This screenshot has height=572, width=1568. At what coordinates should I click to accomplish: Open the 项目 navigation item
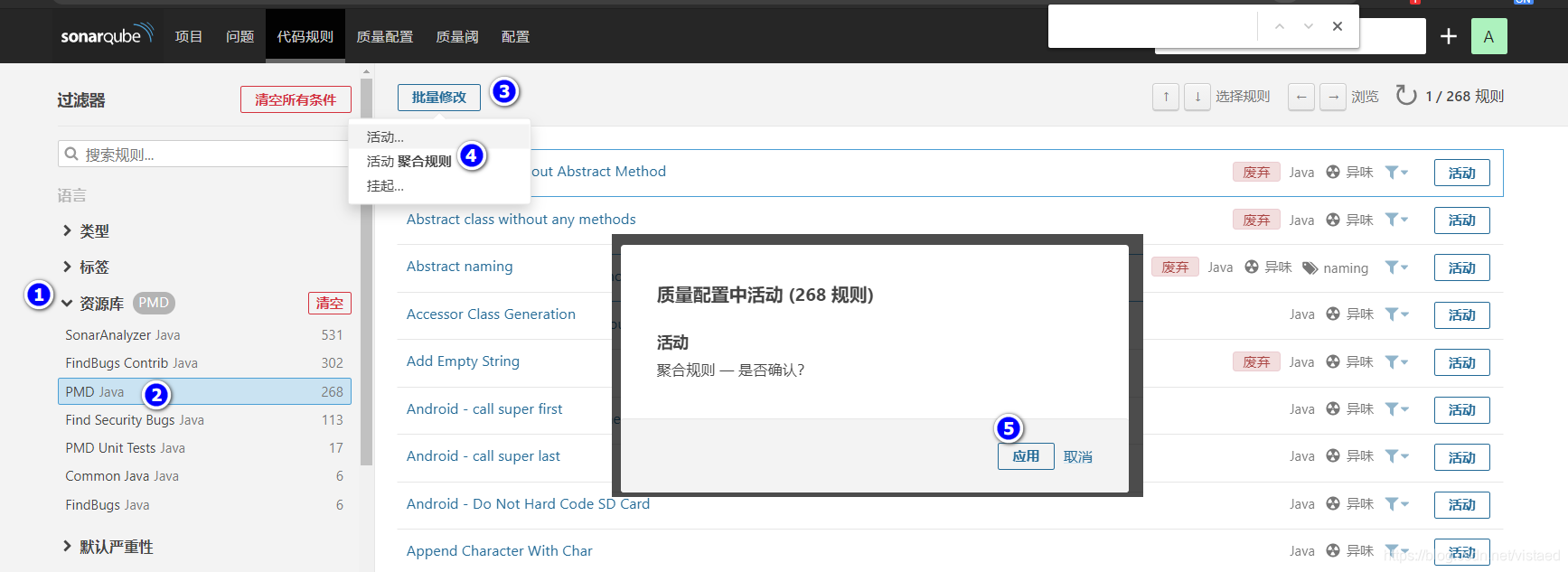coord(189,36)
